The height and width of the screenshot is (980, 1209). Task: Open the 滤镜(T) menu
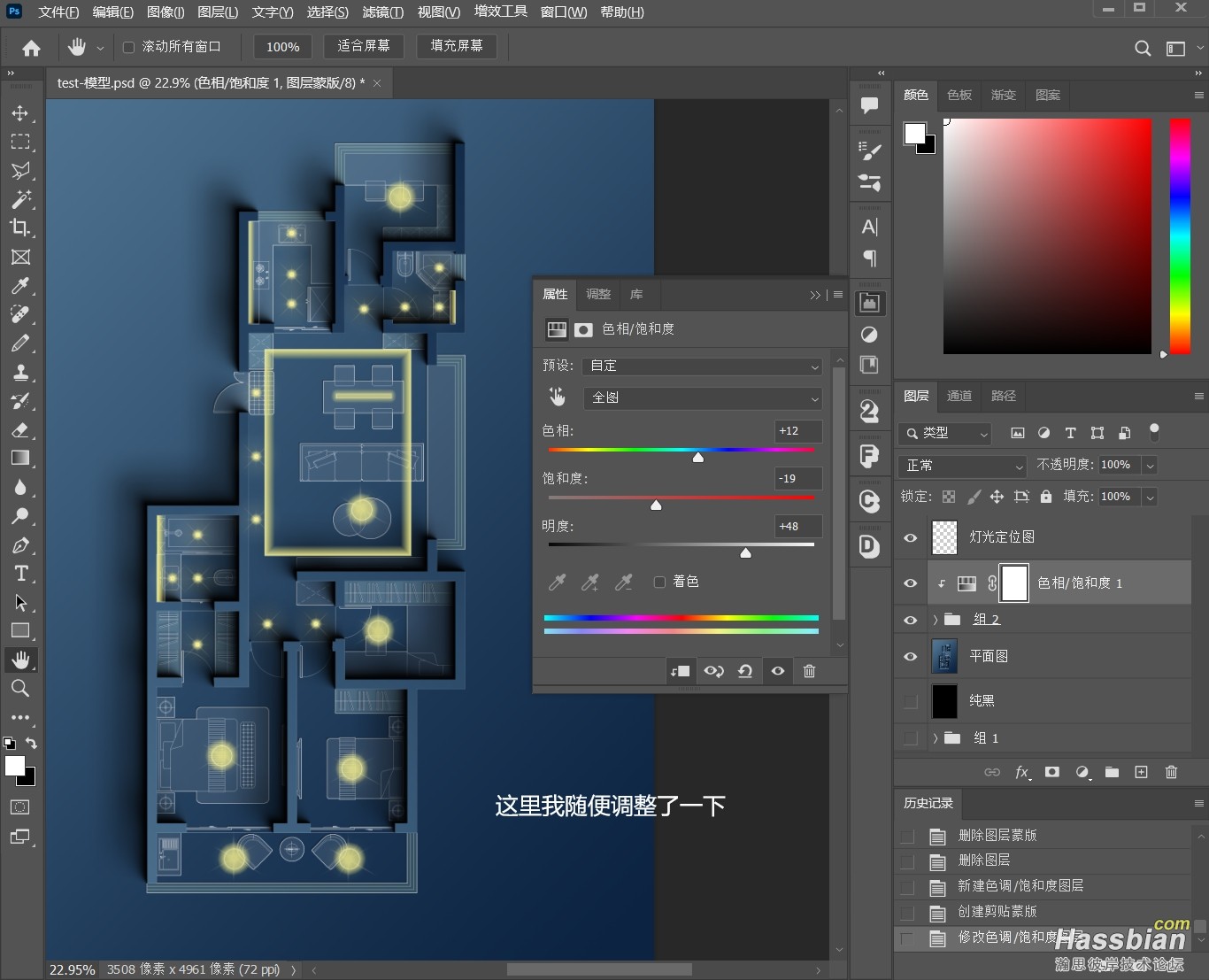(382, 12)
